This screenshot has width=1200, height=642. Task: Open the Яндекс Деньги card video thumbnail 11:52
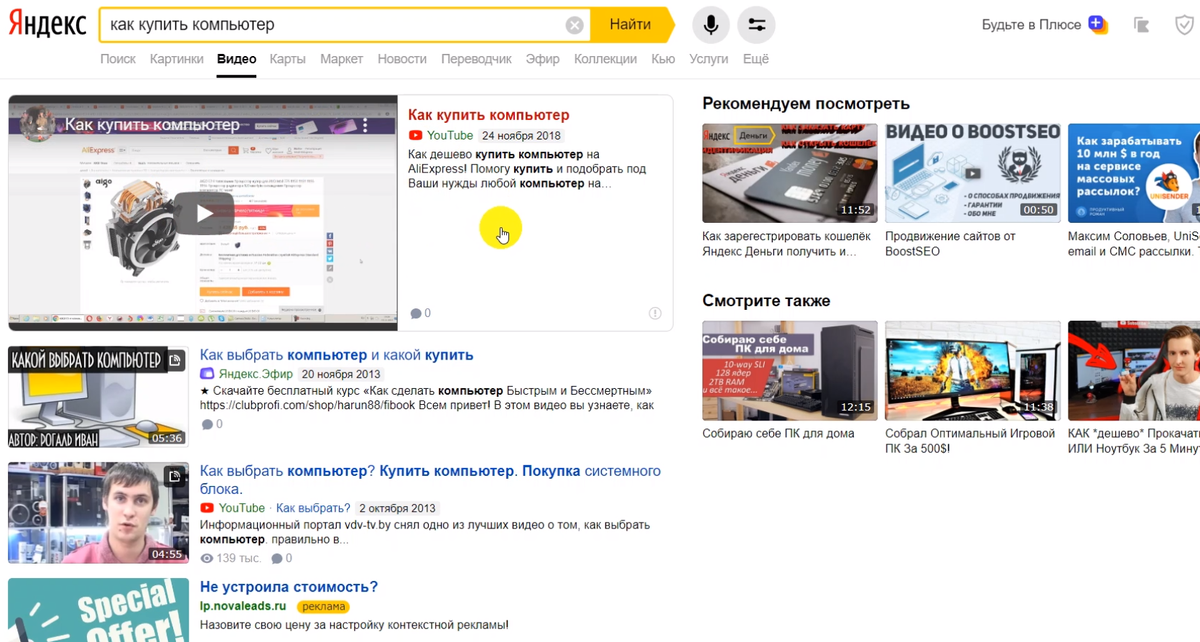[790, 173]
